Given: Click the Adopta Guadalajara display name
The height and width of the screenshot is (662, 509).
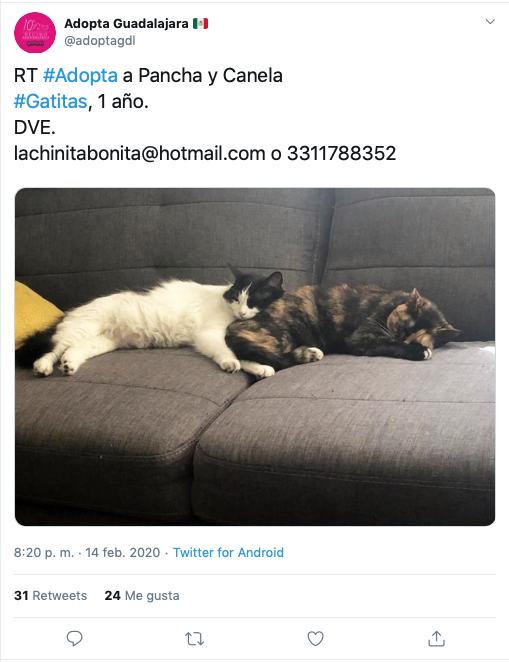Looking at the screenshot, I should coord(126,24).
